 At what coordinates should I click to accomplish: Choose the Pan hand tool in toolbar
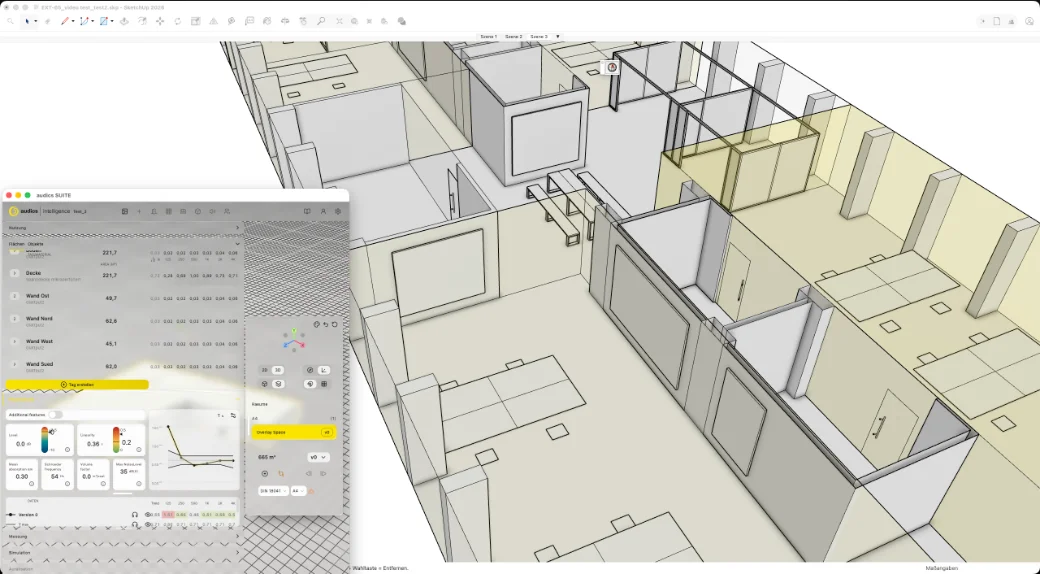coord(303,21)
